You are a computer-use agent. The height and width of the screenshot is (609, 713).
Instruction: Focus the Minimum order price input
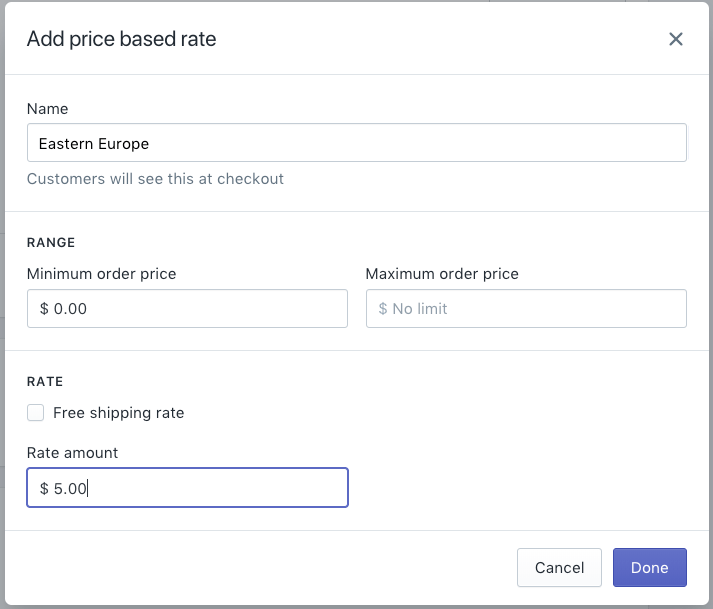point(187,309)
